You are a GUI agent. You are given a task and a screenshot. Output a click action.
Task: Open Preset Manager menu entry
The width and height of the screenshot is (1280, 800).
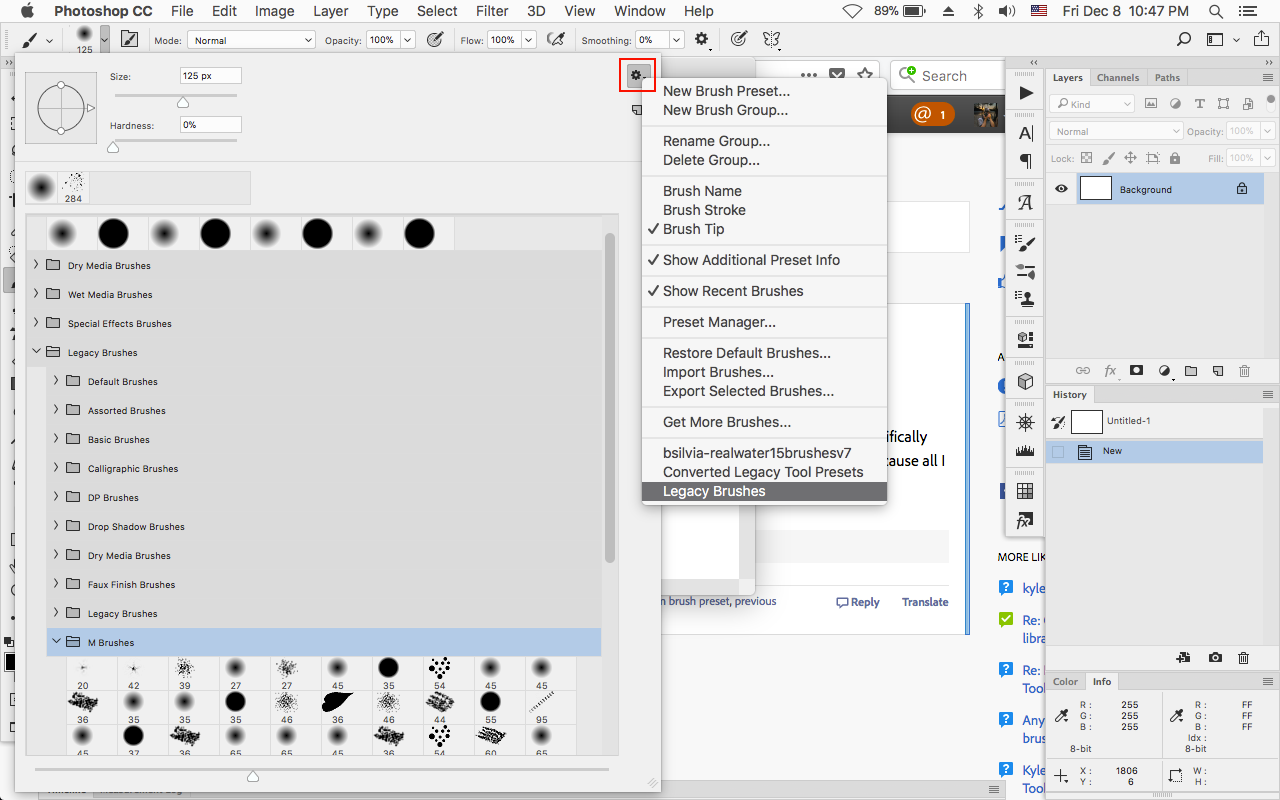(x=719, y=322)
